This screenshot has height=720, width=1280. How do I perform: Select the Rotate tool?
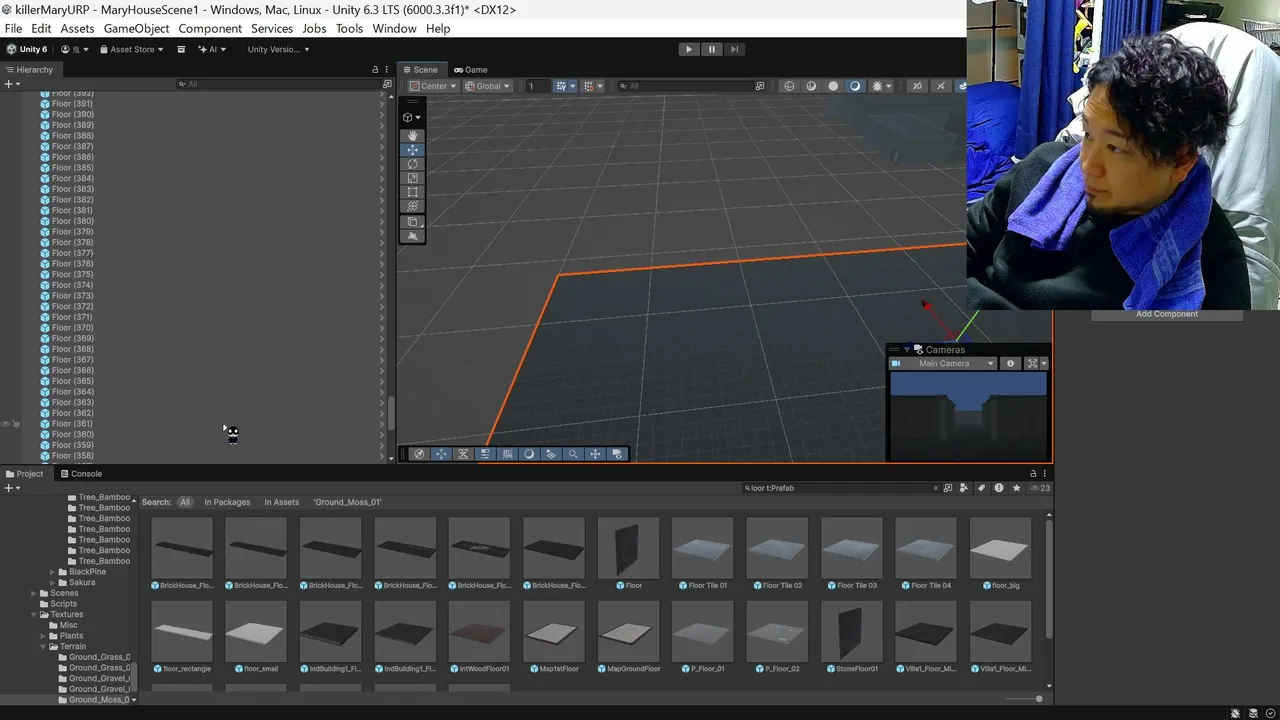(412, 164)
